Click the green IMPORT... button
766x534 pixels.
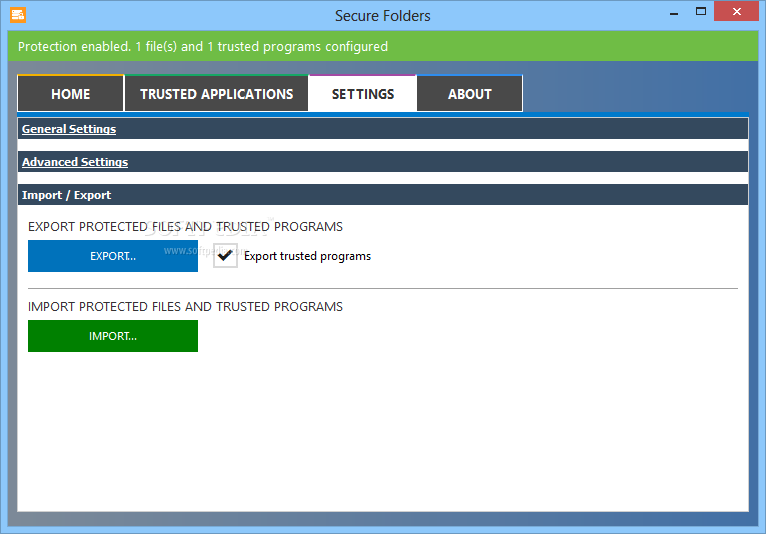pyautogui.click(x=113, y=336)
